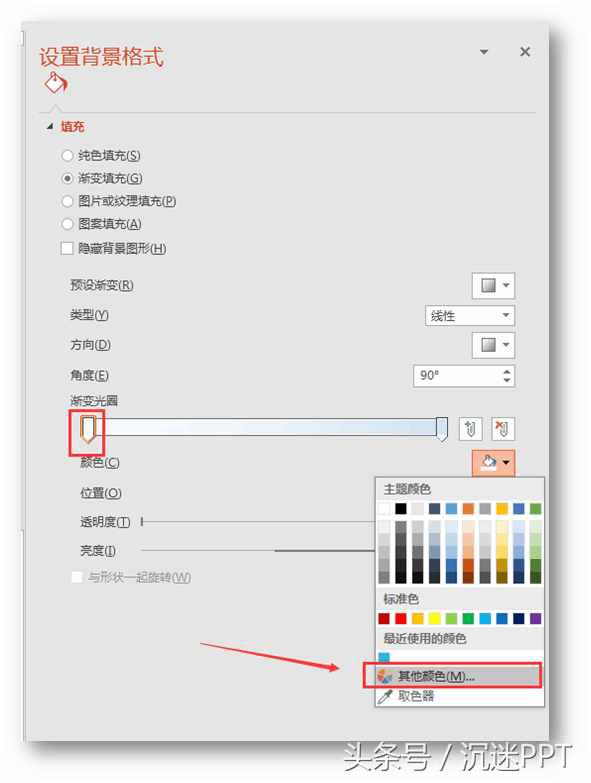Collapse the 填充 section triangle
The width and height of the screenshot is (591, 783).
tap(50, 127)
